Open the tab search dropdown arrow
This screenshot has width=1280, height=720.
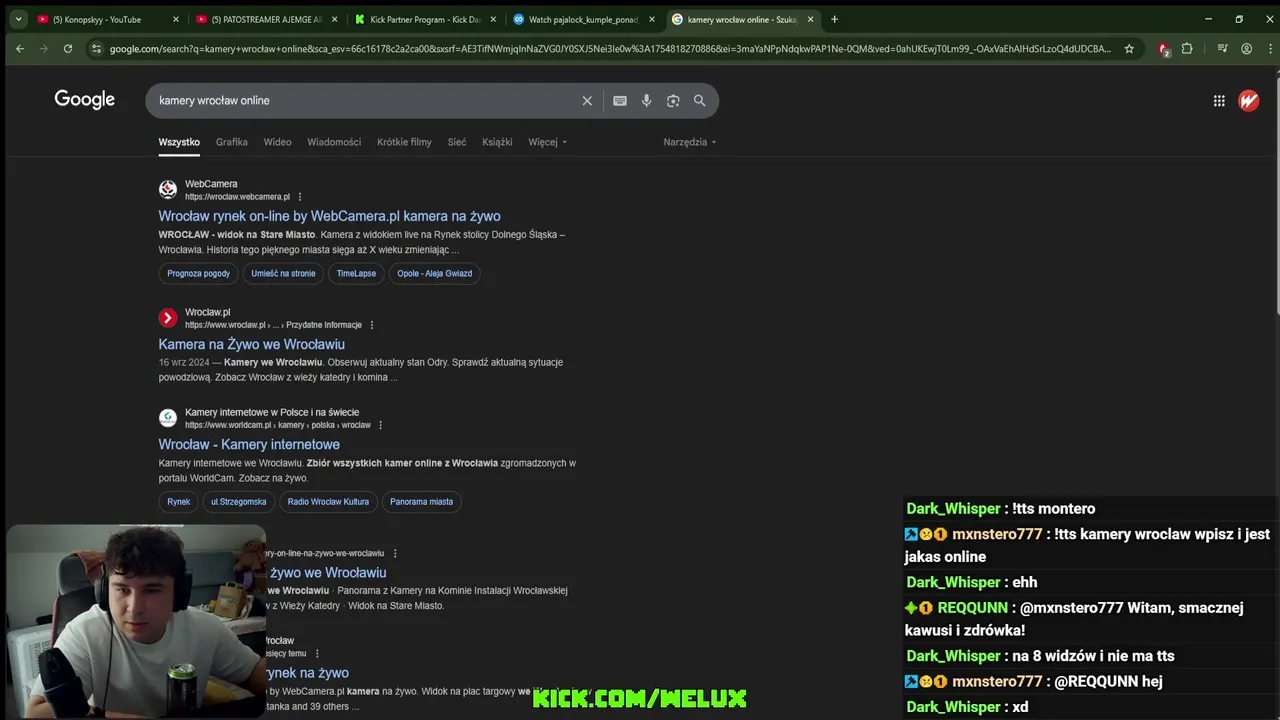click(x=18, y=19)
